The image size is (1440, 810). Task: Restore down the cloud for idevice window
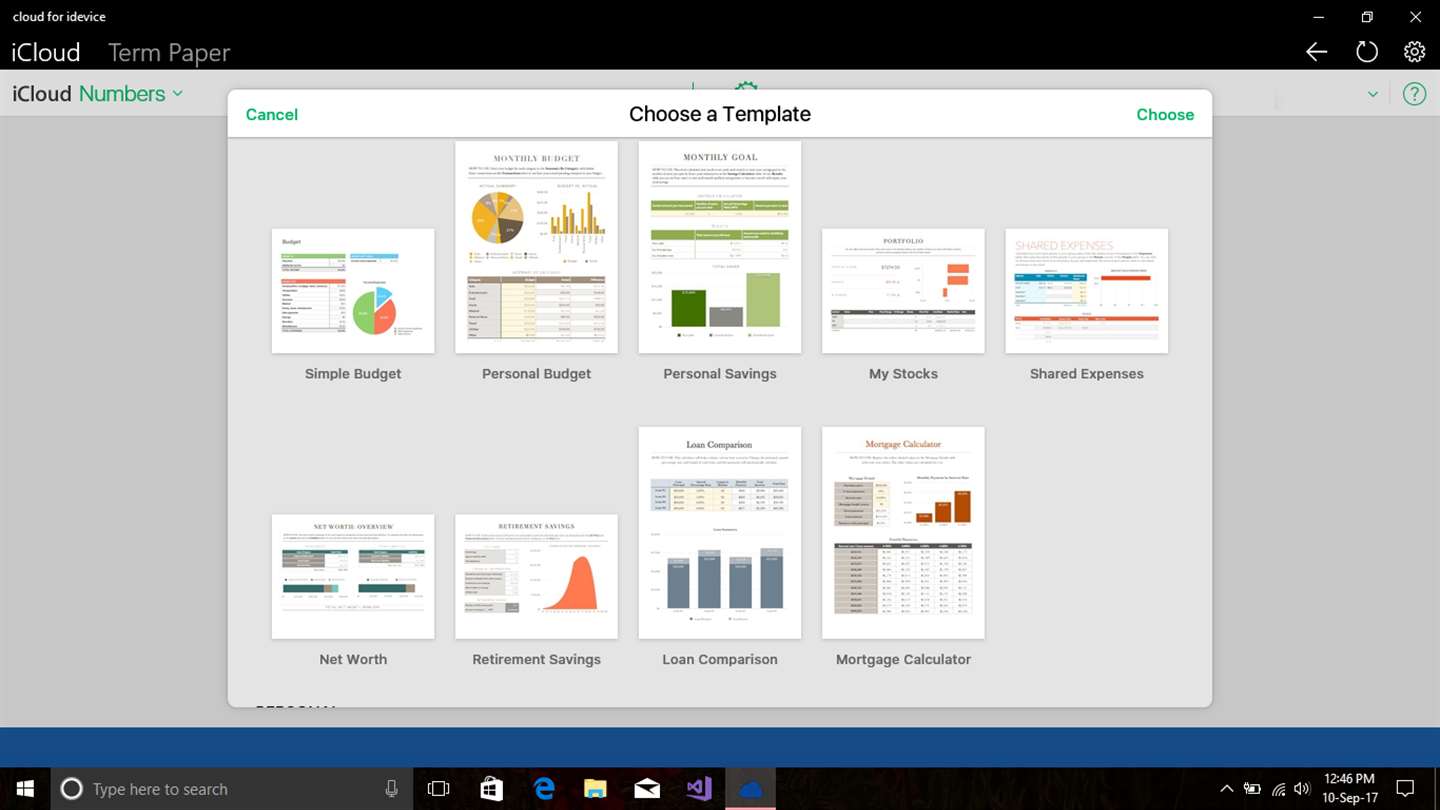pos(1367,17)
